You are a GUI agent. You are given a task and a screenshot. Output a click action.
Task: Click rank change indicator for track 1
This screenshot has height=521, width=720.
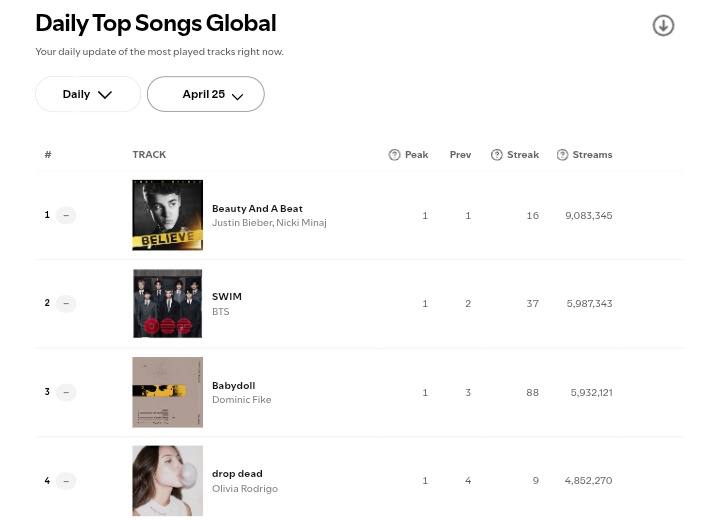pos(66,215)
